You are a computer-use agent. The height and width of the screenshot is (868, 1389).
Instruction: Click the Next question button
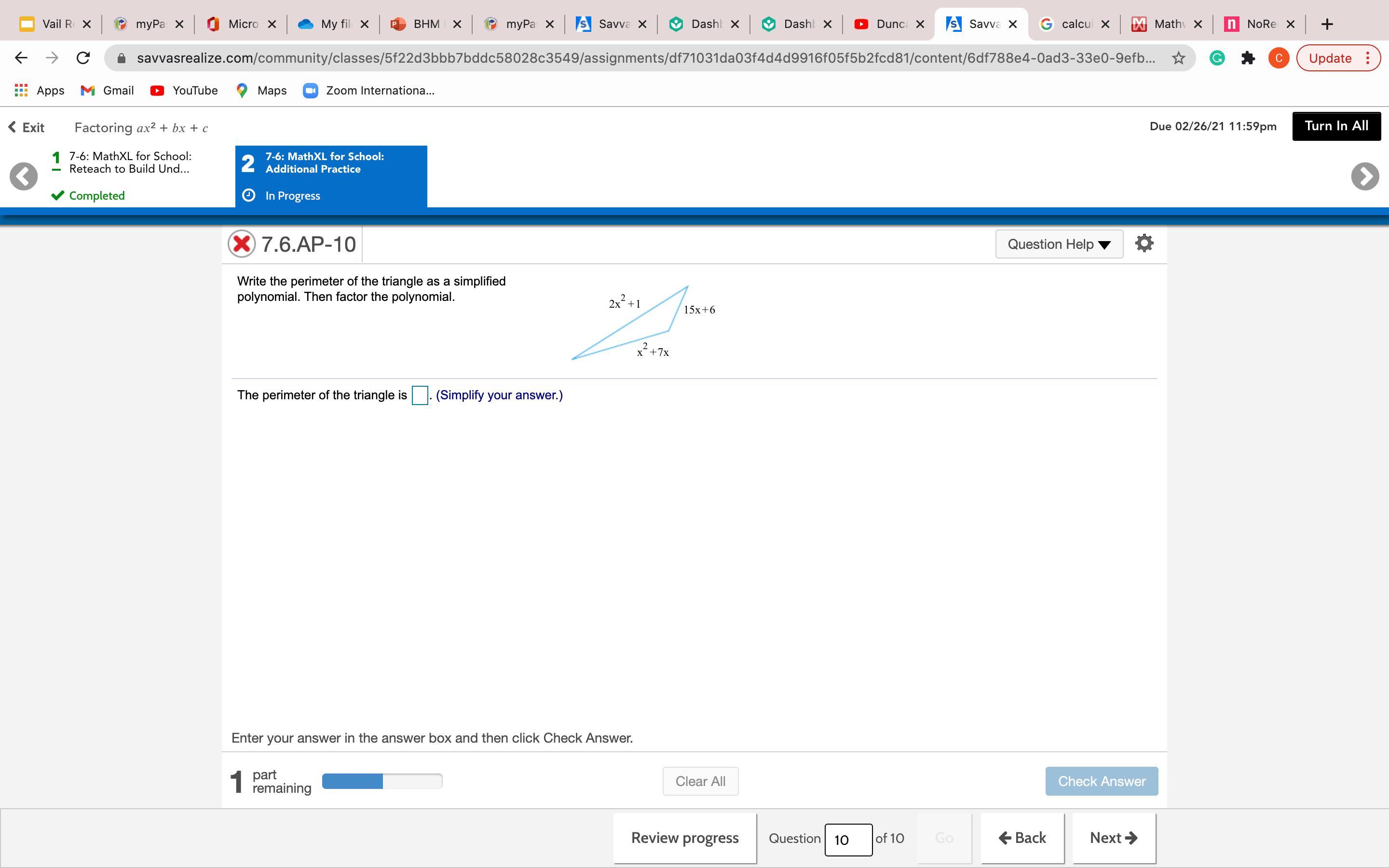[1113, 838]
